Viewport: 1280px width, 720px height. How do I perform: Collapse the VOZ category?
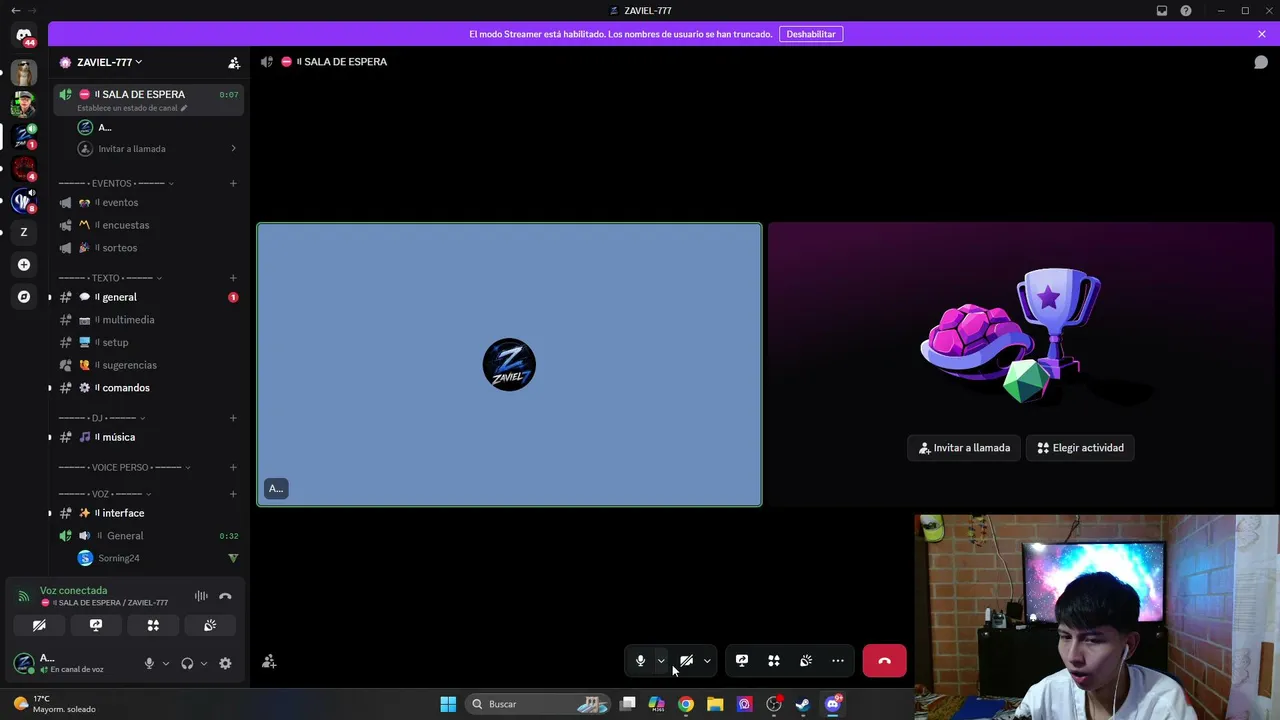click(105, 494)
